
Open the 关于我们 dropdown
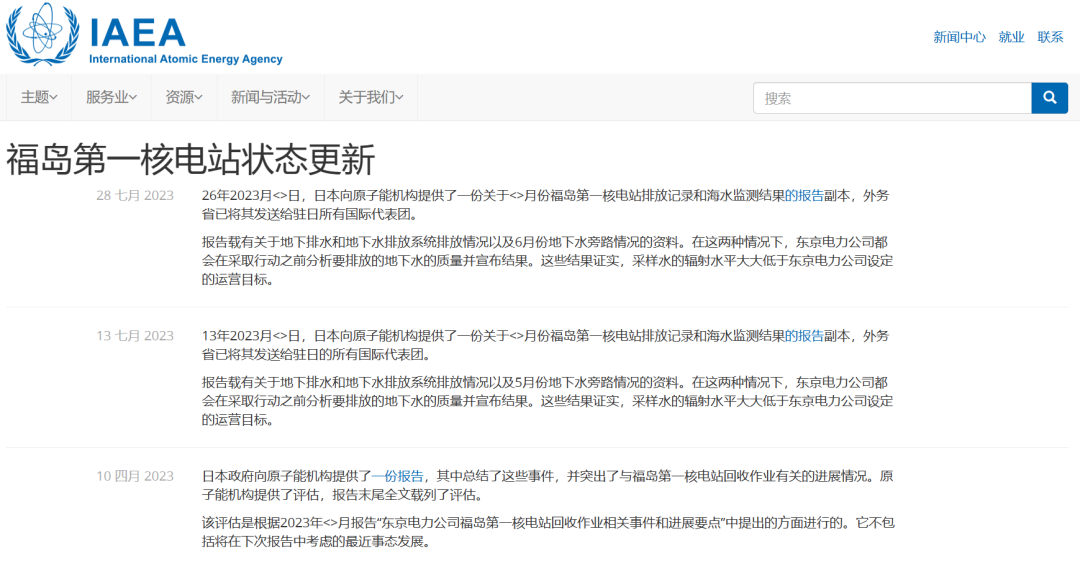point(371,98)
